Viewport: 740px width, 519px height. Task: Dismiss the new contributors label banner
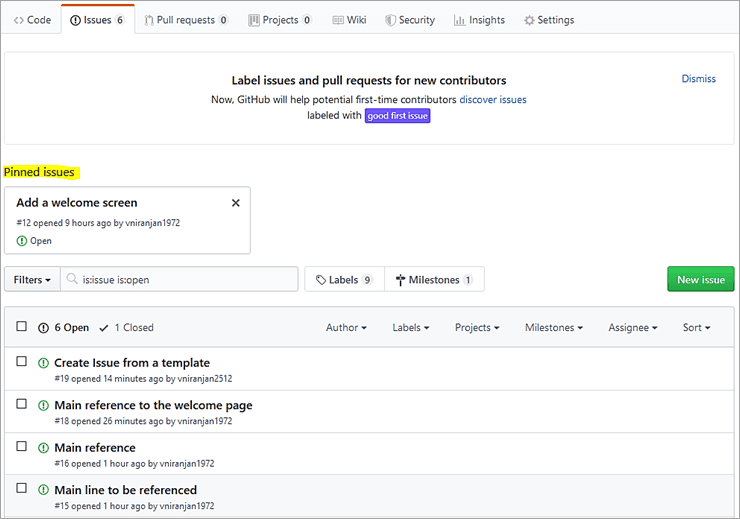click(698, 79)
